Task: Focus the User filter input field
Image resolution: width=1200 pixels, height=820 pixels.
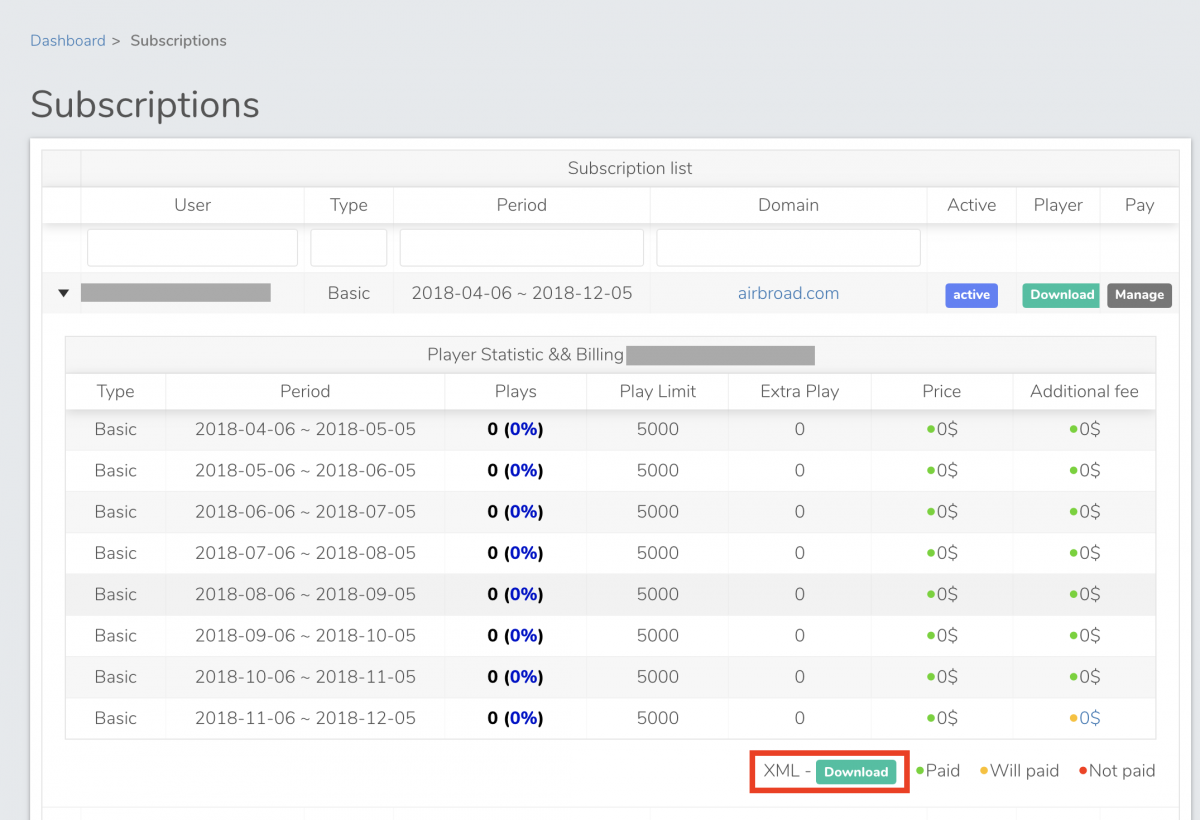Action: pyautogui.click(x=192, y=248)
